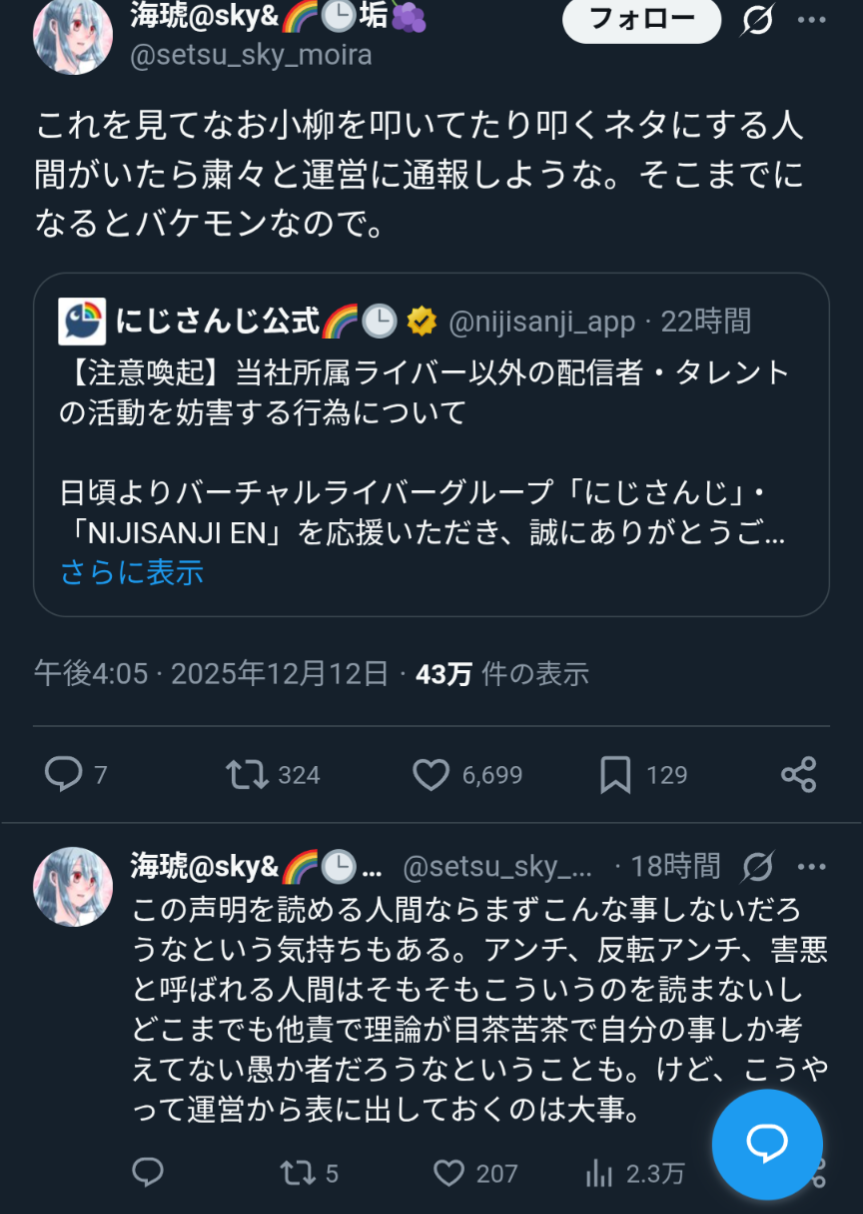Open more options on the reply tweet
This screenshot has width=863, height=1214.
pos(812,866)
